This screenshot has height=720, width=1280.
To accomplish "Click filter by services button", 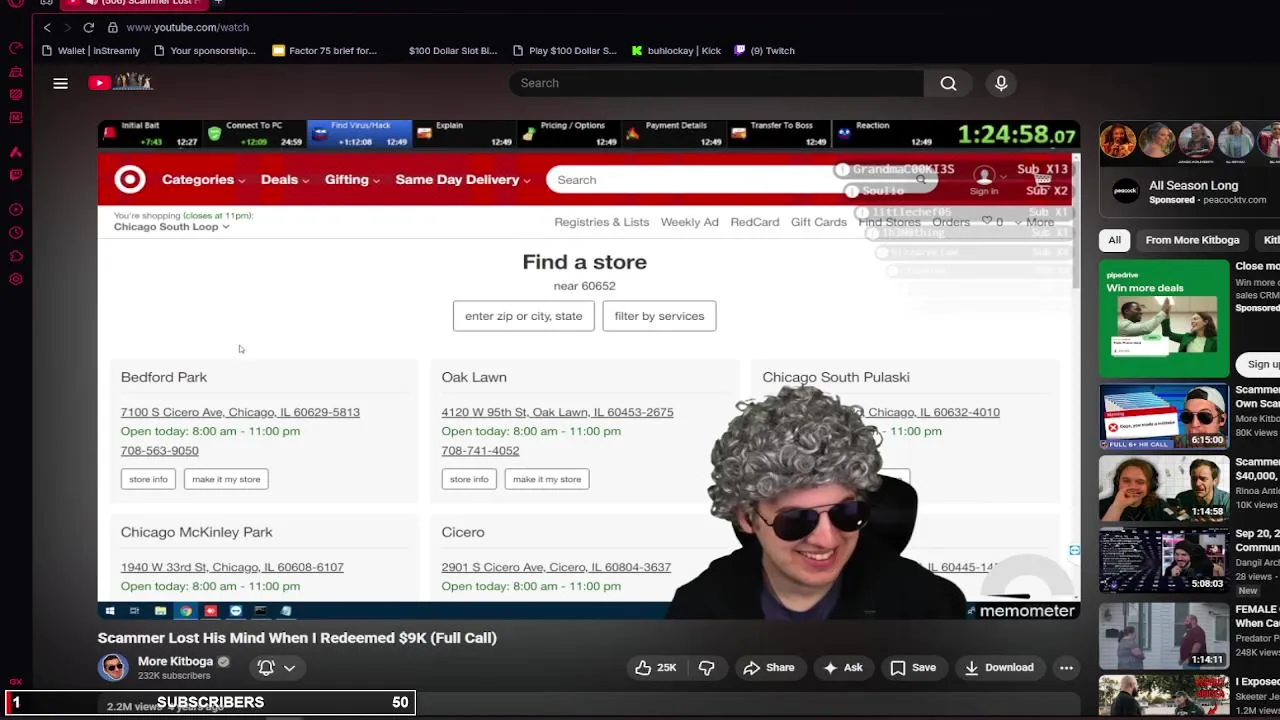I will (x=659, y=316).
